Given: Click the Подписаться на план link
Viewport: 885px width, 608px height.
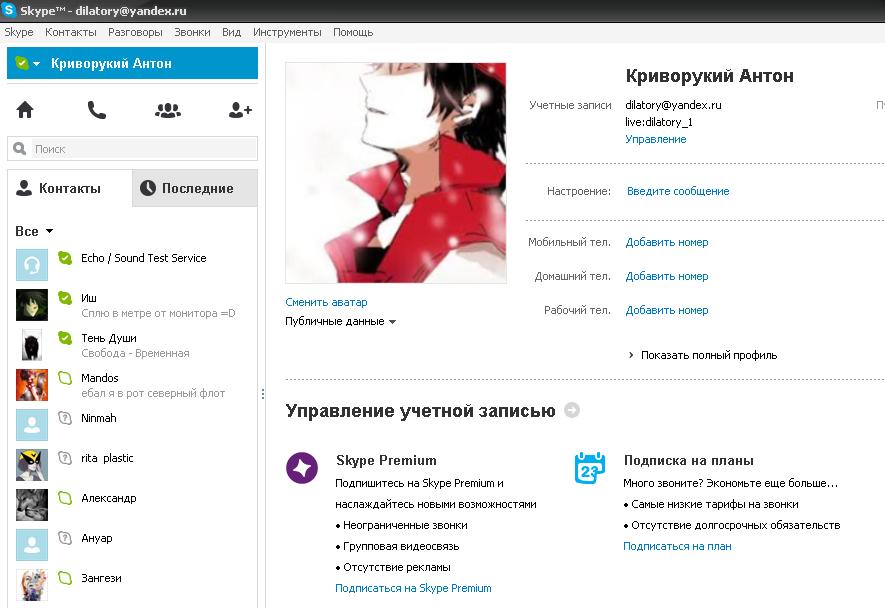Looking at the screenshot, I should 677,546.
